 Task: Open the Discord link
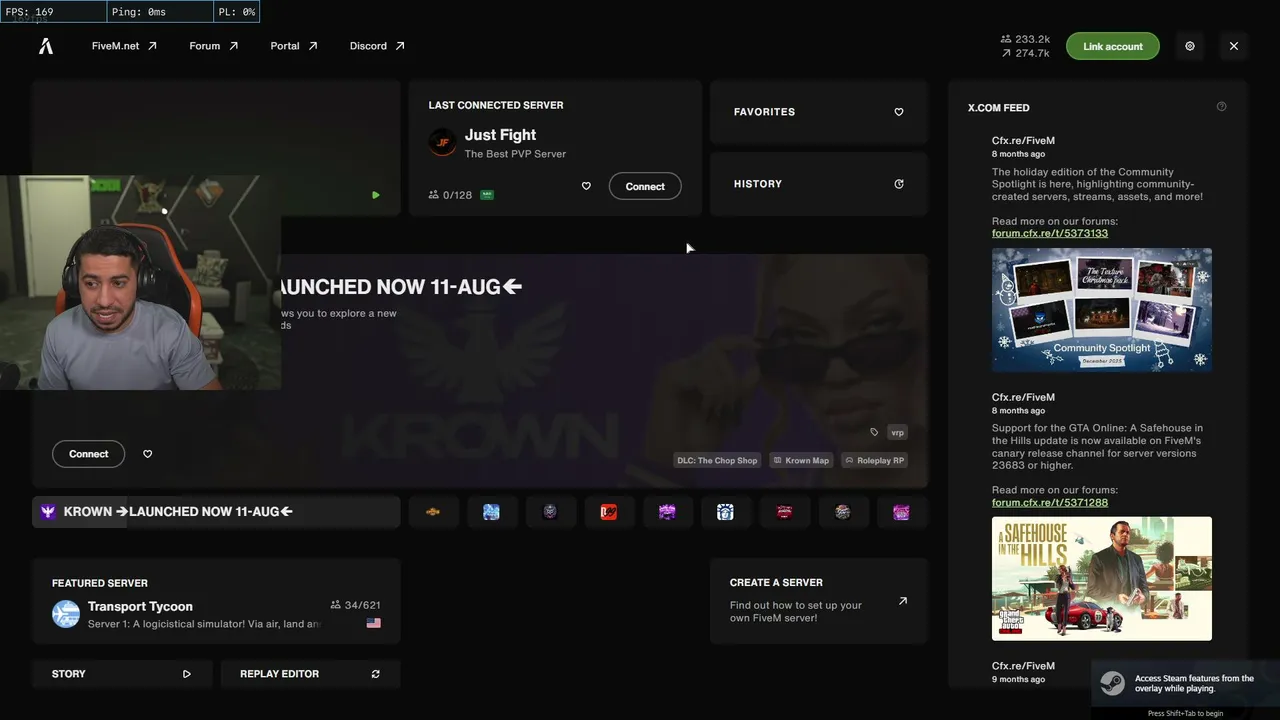point(377,46)
